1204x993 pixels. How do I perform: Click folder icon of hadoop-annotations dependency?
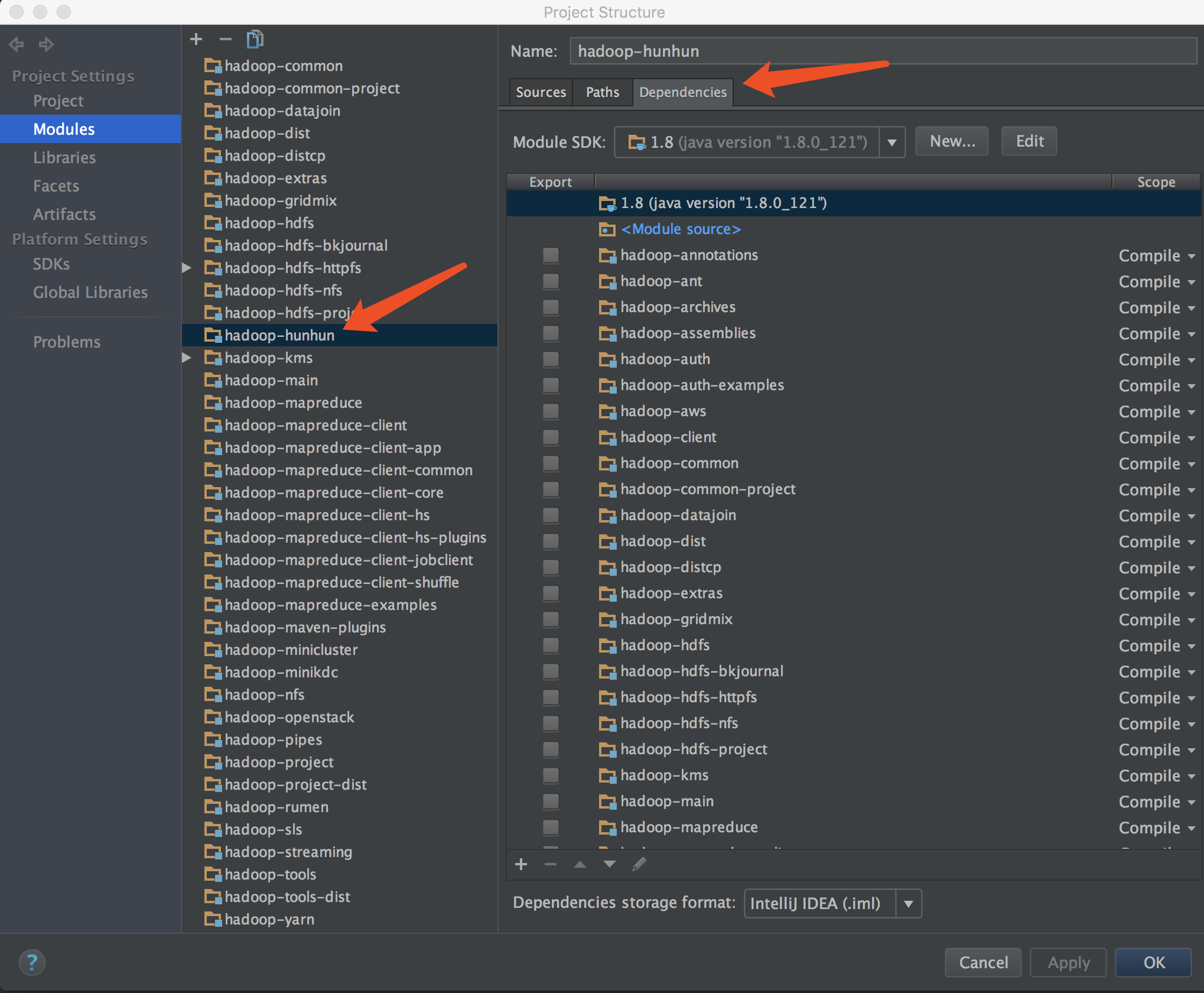[x=607, y=255]
